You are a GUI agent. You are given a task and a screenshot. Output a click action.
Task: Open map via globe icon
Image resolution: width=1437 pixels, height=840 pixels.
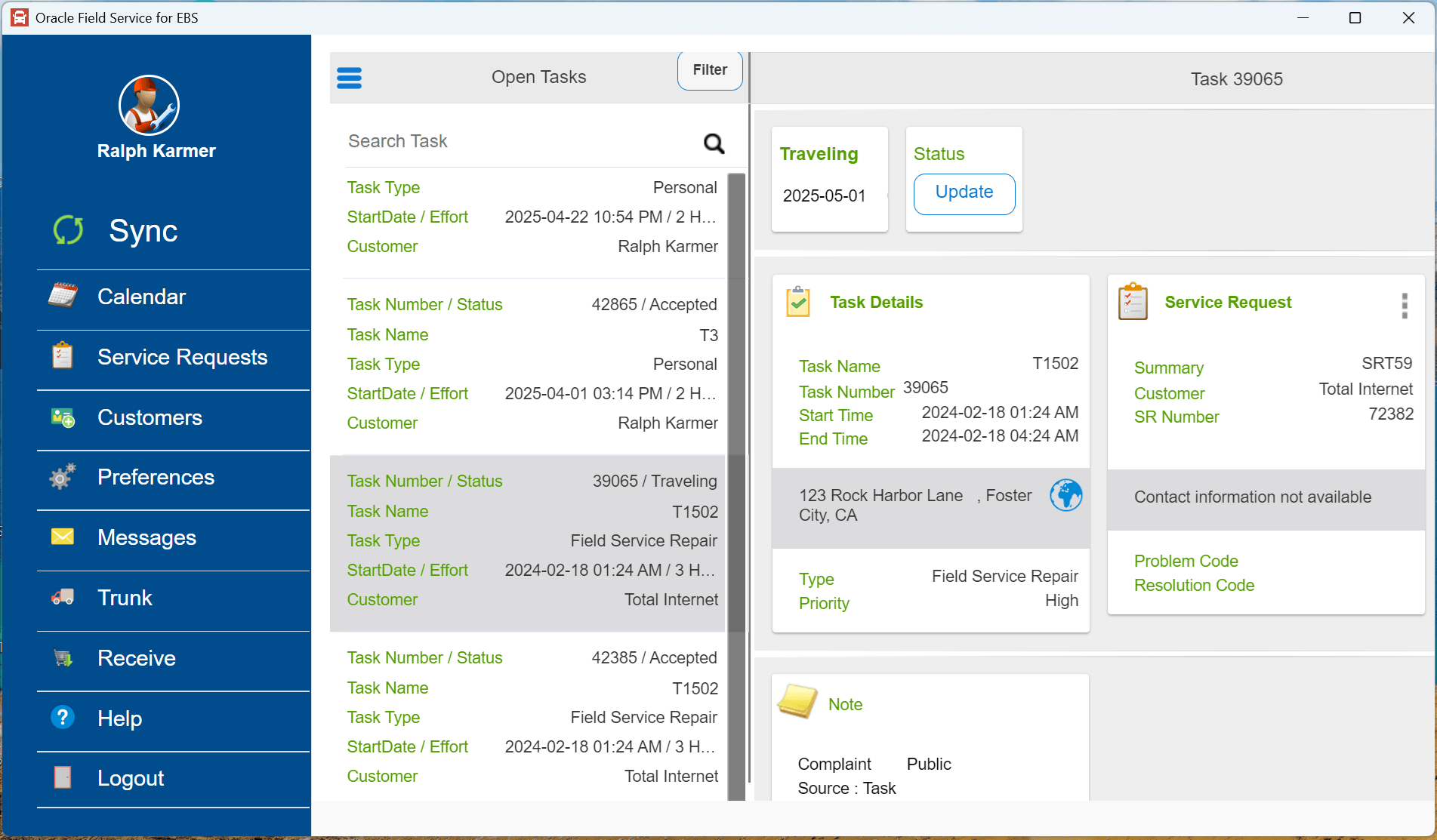[x=1065, y=495]
